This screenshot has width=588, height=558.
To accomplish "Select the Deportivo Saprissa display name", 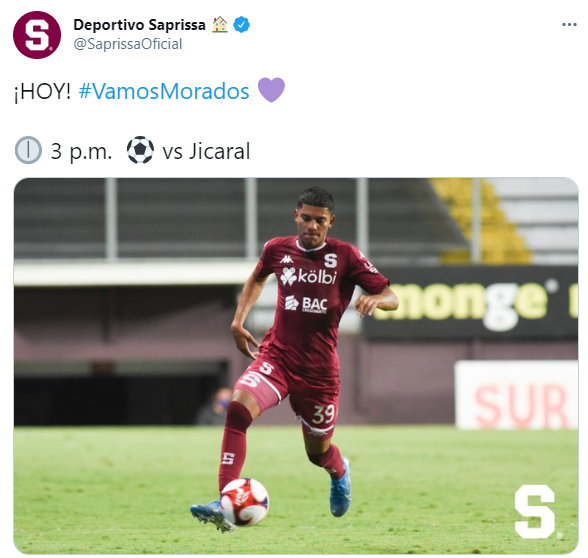I will tap(140, 25).
